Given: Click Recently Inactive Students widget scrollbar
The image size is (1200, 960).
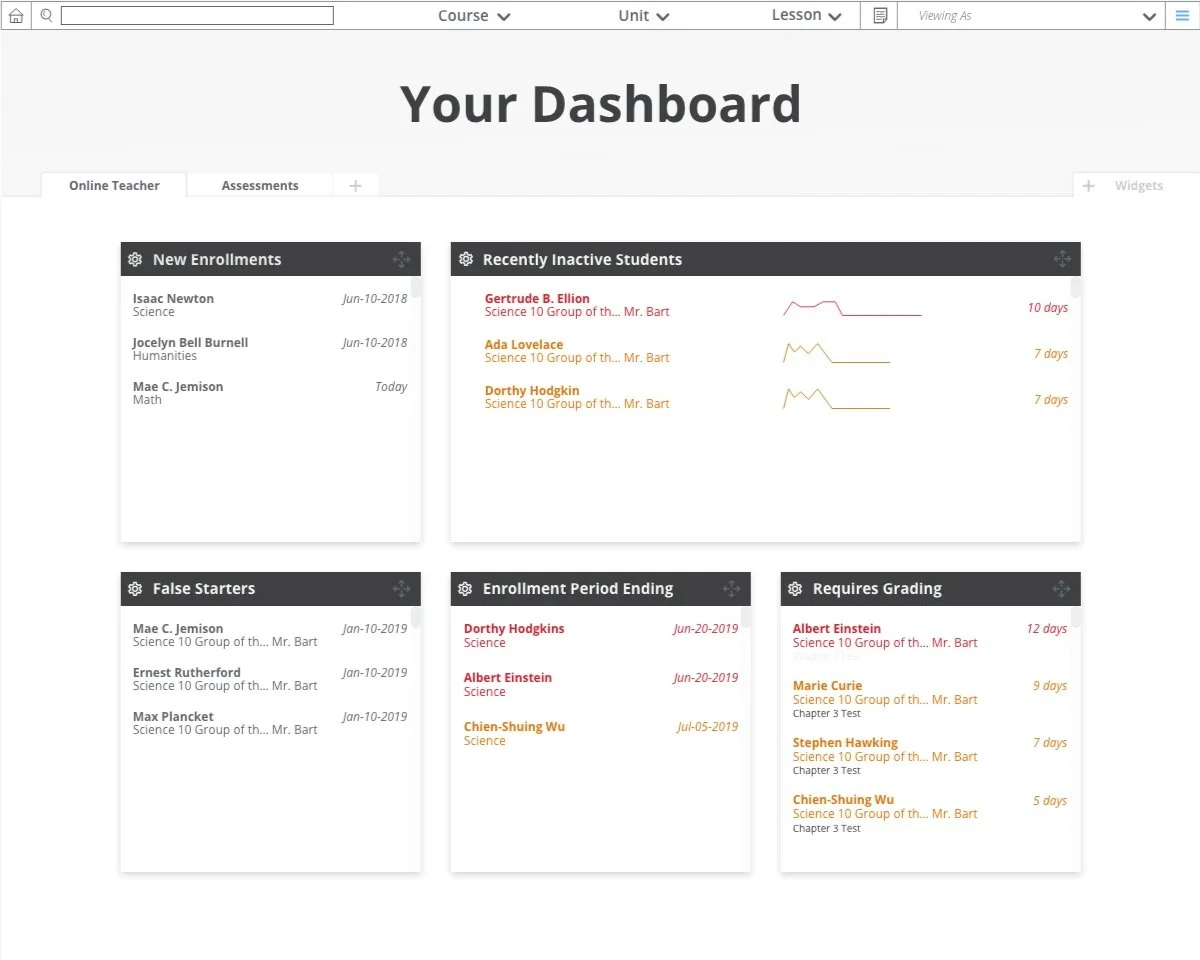Looking at the screenshot, I should click(1076, 288).
